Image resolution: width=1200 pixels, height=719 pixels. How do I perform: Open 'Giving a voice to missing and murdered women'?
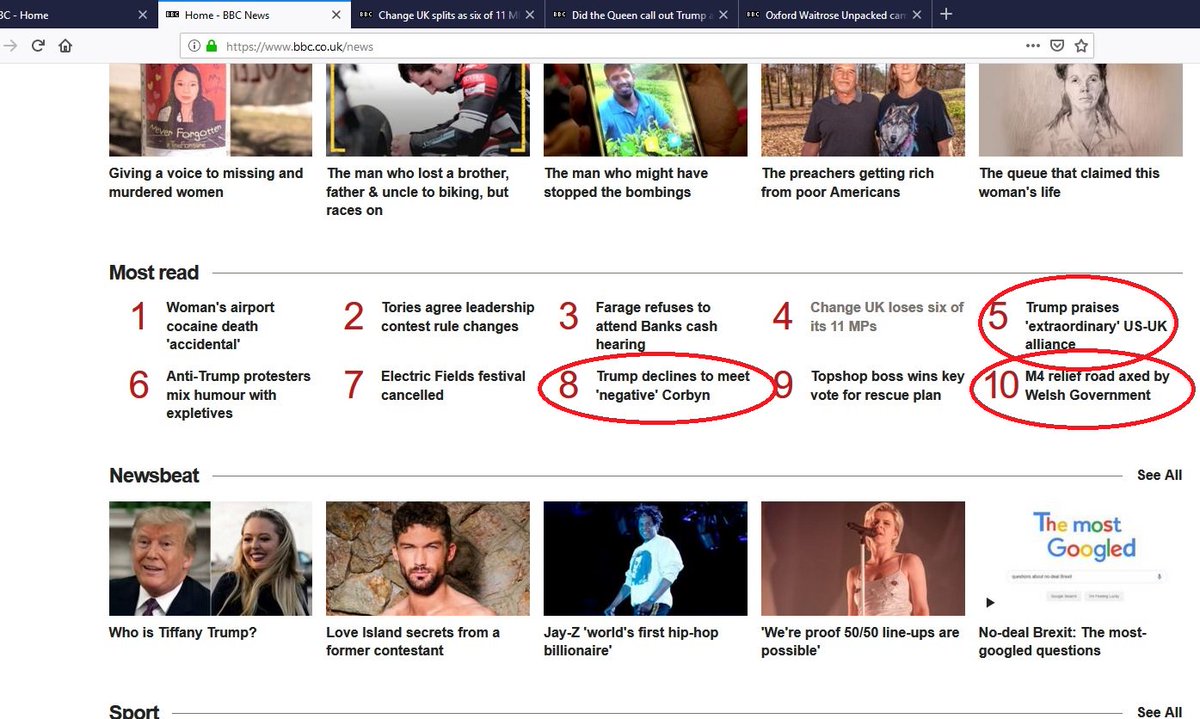tap(206, 182)
